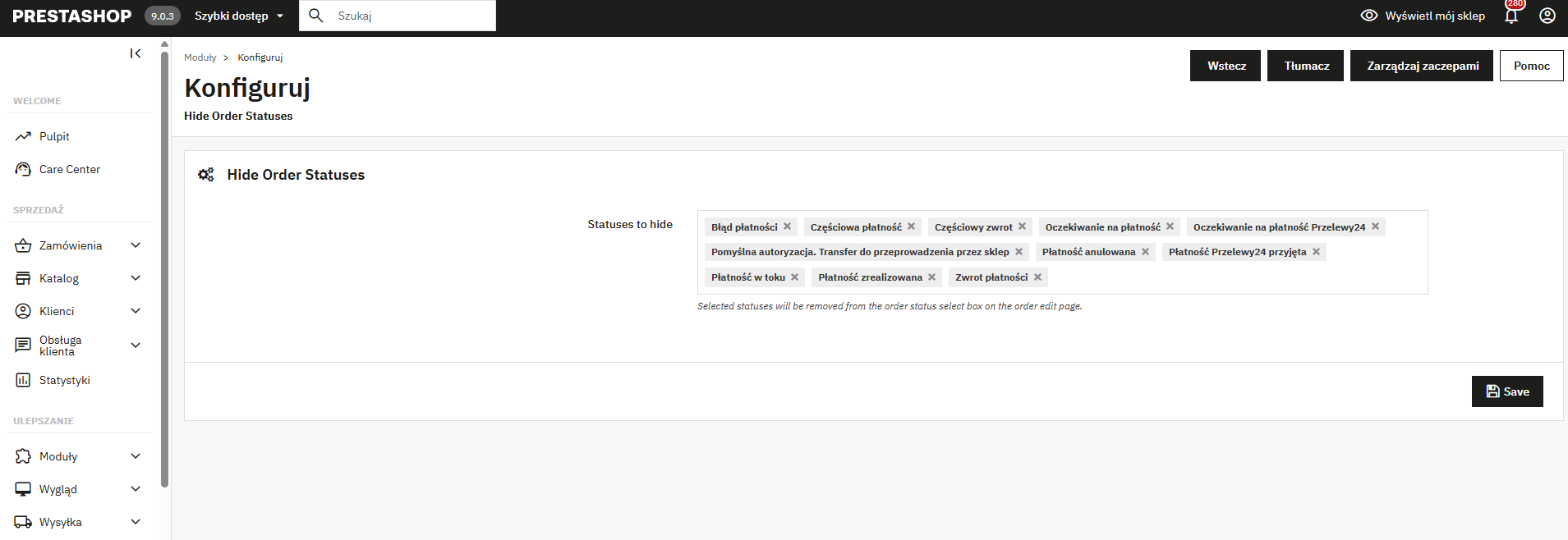Open the Szybki dostęp dropdown
The image size is (1568, 540).
pyautogui.click(x=239, y=16)
